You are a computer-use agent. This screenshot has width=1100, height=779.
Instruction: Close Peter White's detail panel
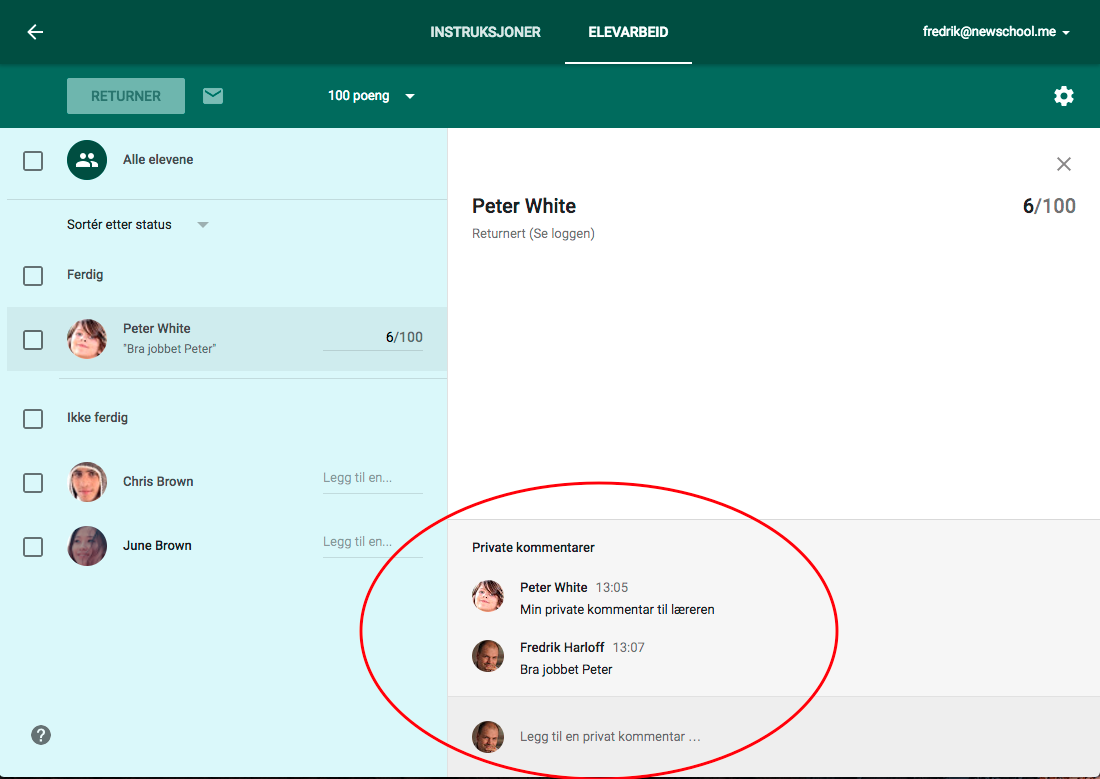coord(1064,164)
